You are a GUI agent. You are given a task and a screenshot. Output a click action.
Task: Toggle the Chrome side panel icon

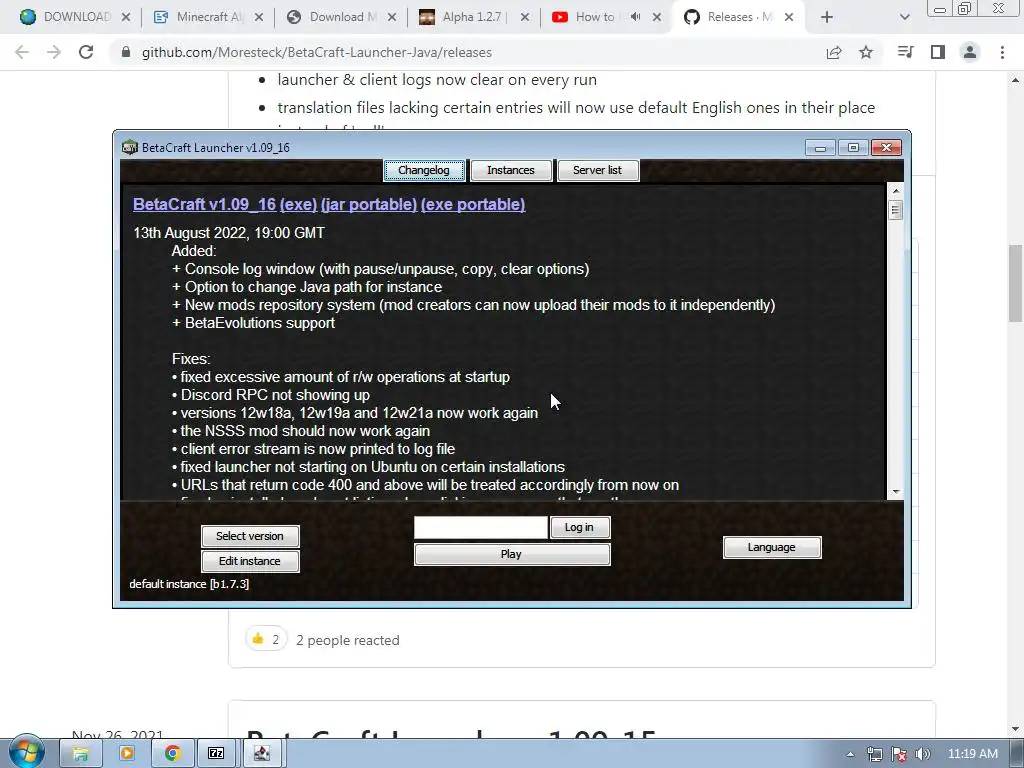[938, 52]
